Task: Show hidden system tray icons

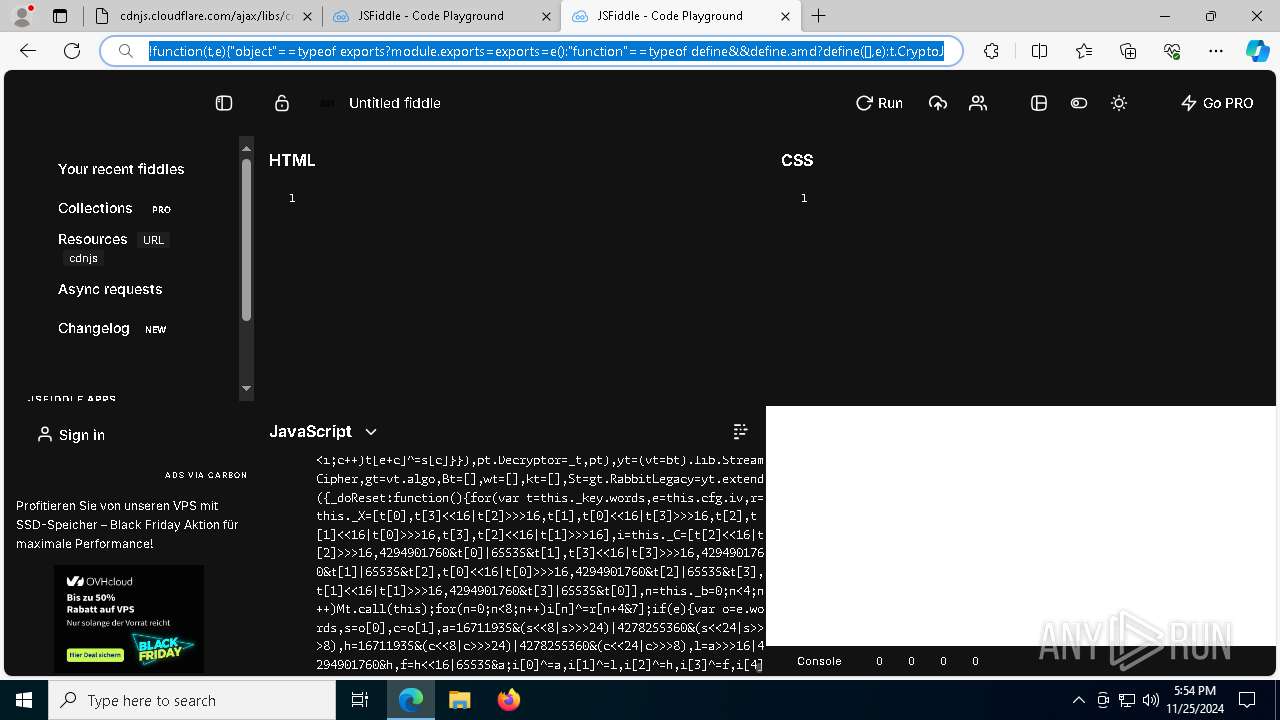Action: click(x=1078, y=700)
